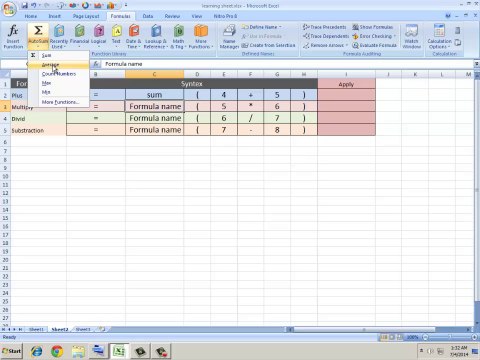The image size is (480, 360).
Task: Switch to the Insert ribbon tab
Action: (x=55, y=16)
